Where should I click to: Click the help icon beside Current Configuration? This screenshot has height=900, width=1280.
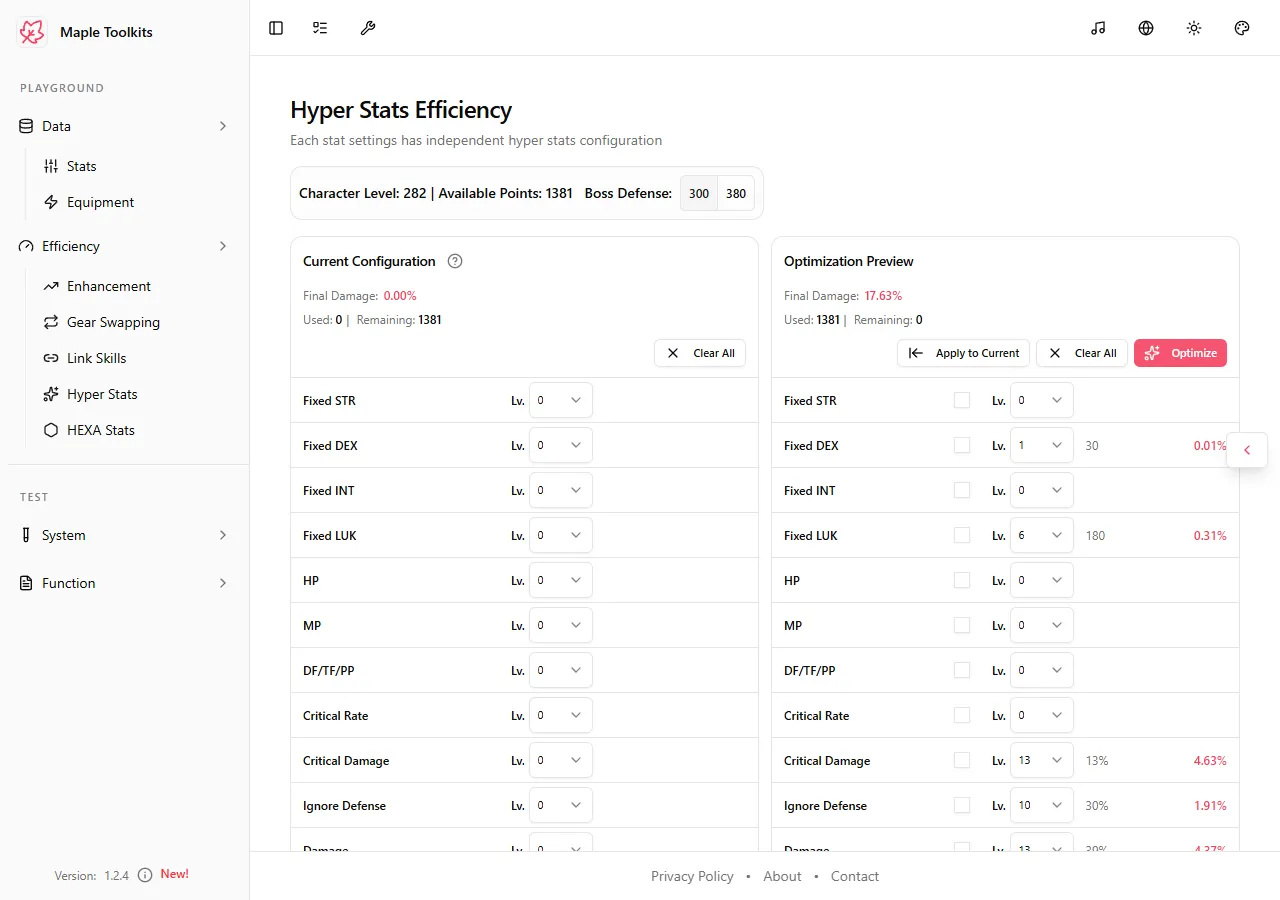coord(455,261)
